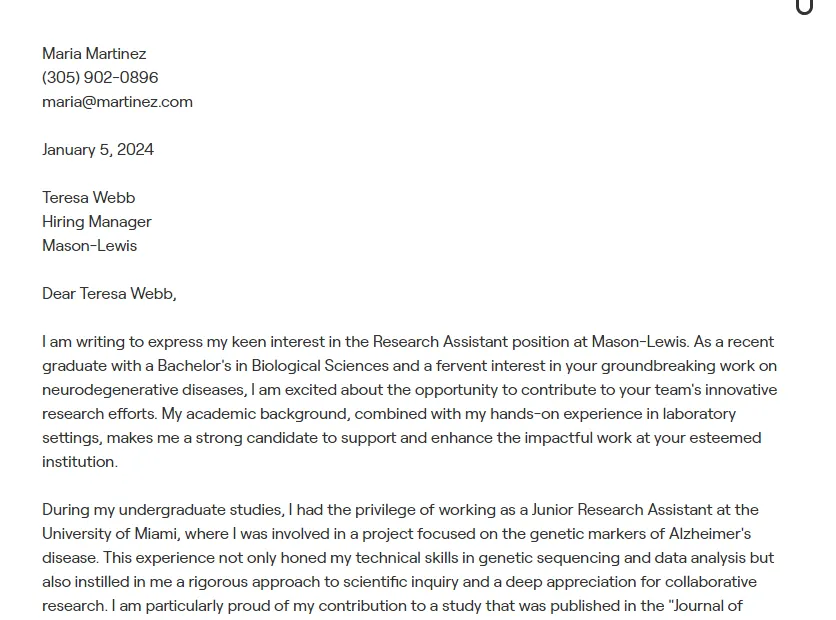Image resolution: width=836 pixels, height=620 pixels.
Task: Click the date line January 5, 2024
Action: click(x=98, y=150)
